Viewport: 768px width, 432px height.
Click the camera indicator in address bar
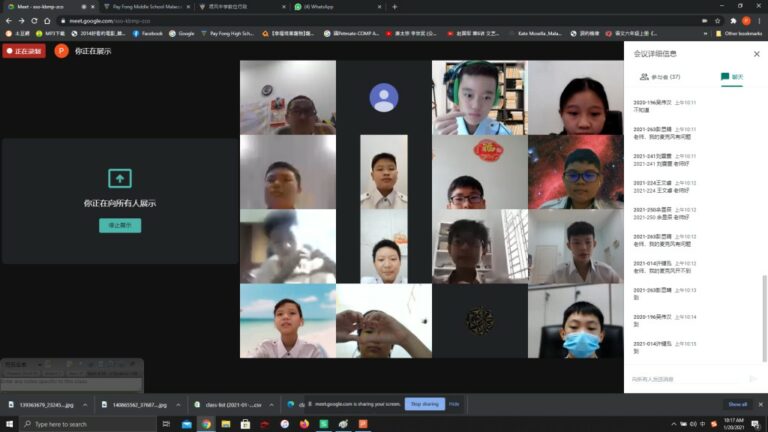(704, 21)
